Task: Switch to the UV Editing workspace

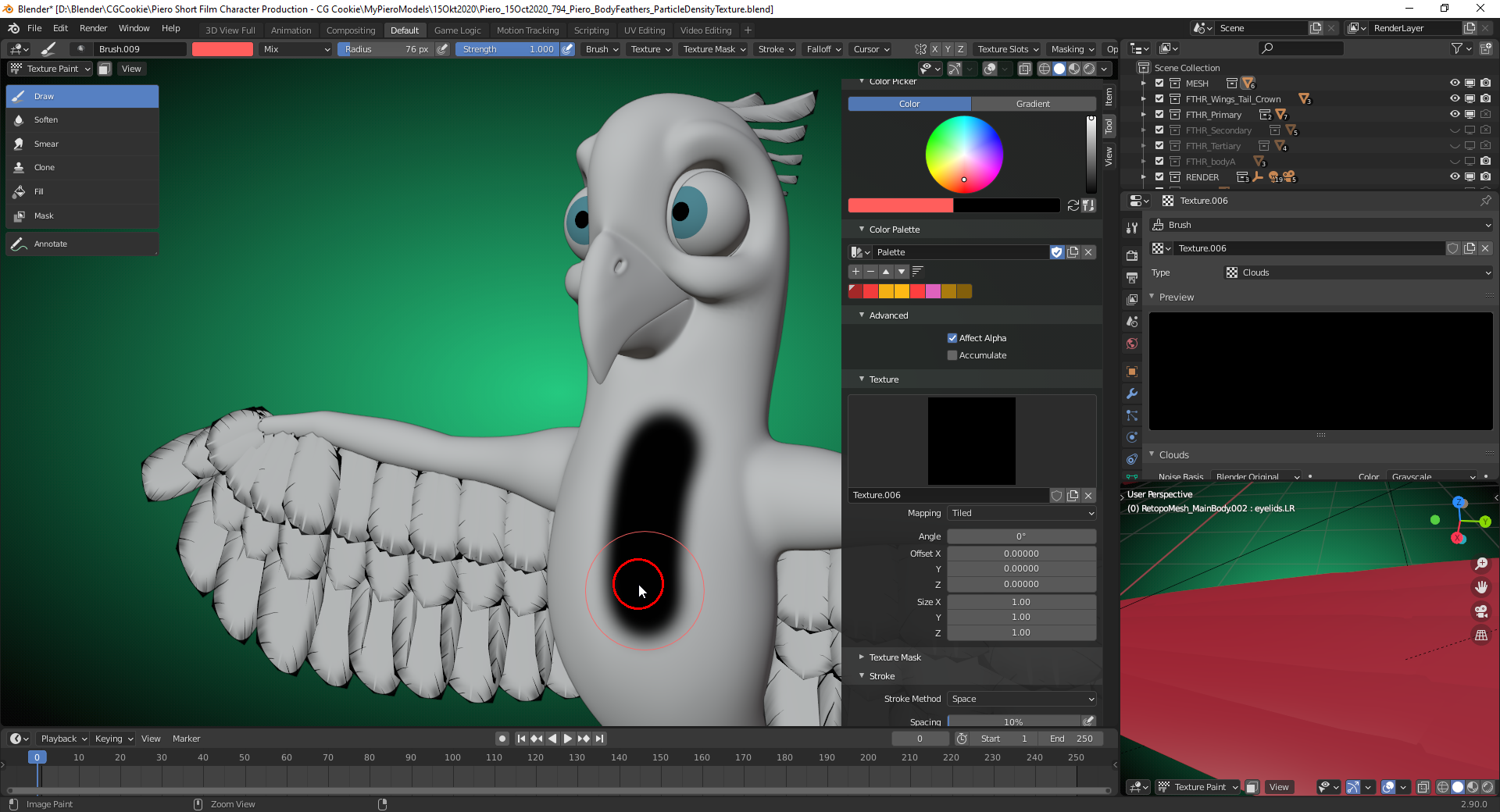Action: (645, 30)
